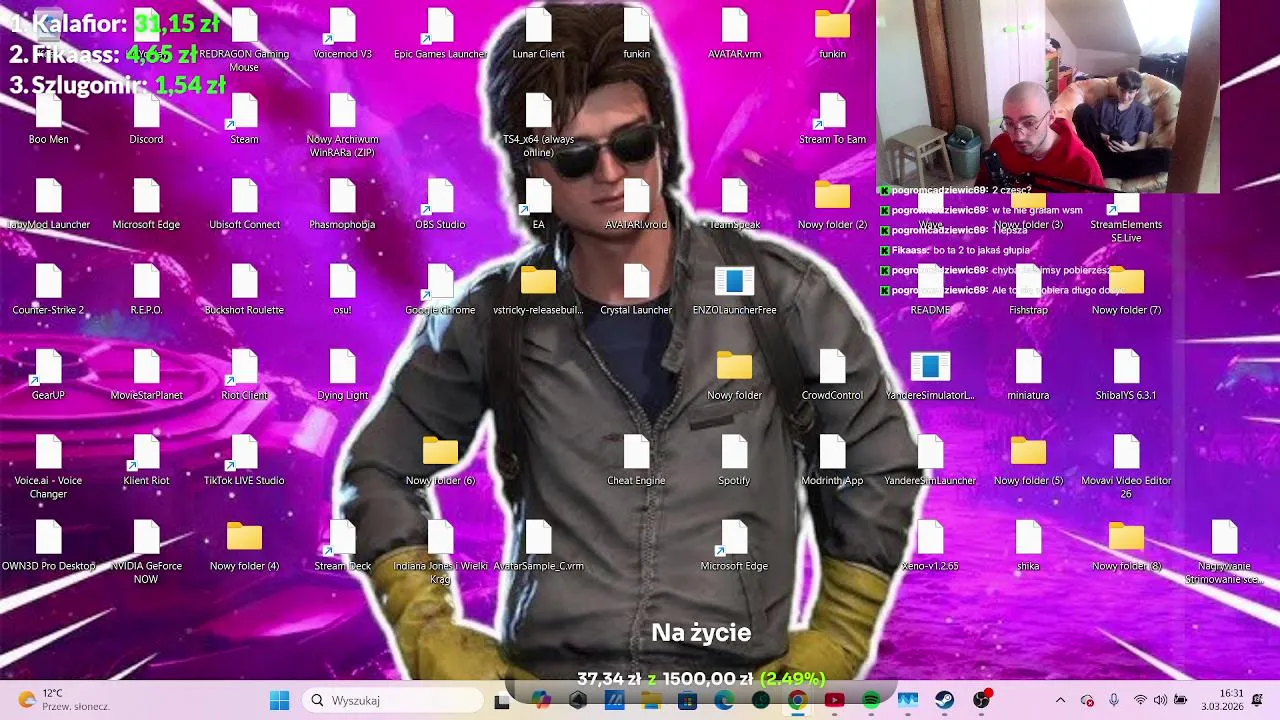Open the Windows Start menu
The height and width of the screenshot is (720, 1280).
(279, 700)
